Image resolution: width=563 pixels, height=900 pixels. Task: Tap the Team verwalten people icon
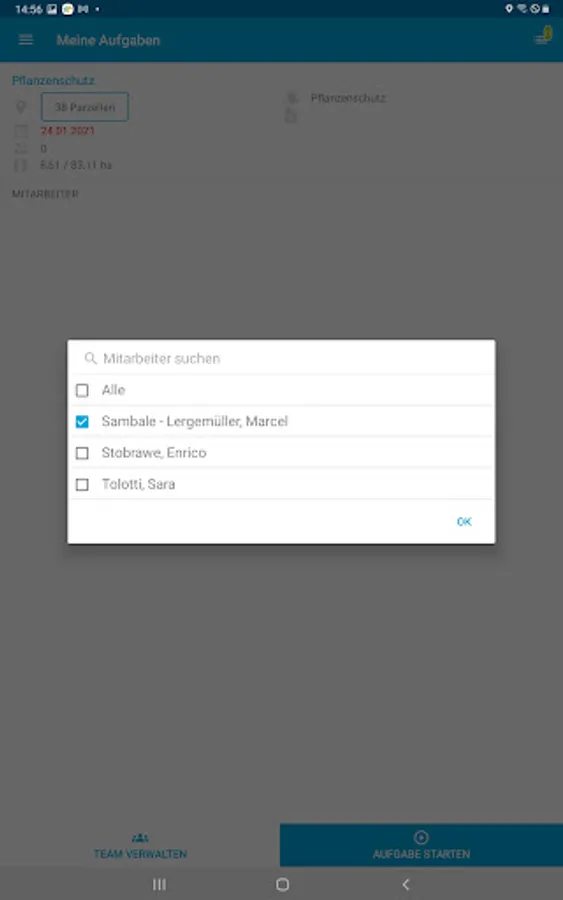coord(140,838)
